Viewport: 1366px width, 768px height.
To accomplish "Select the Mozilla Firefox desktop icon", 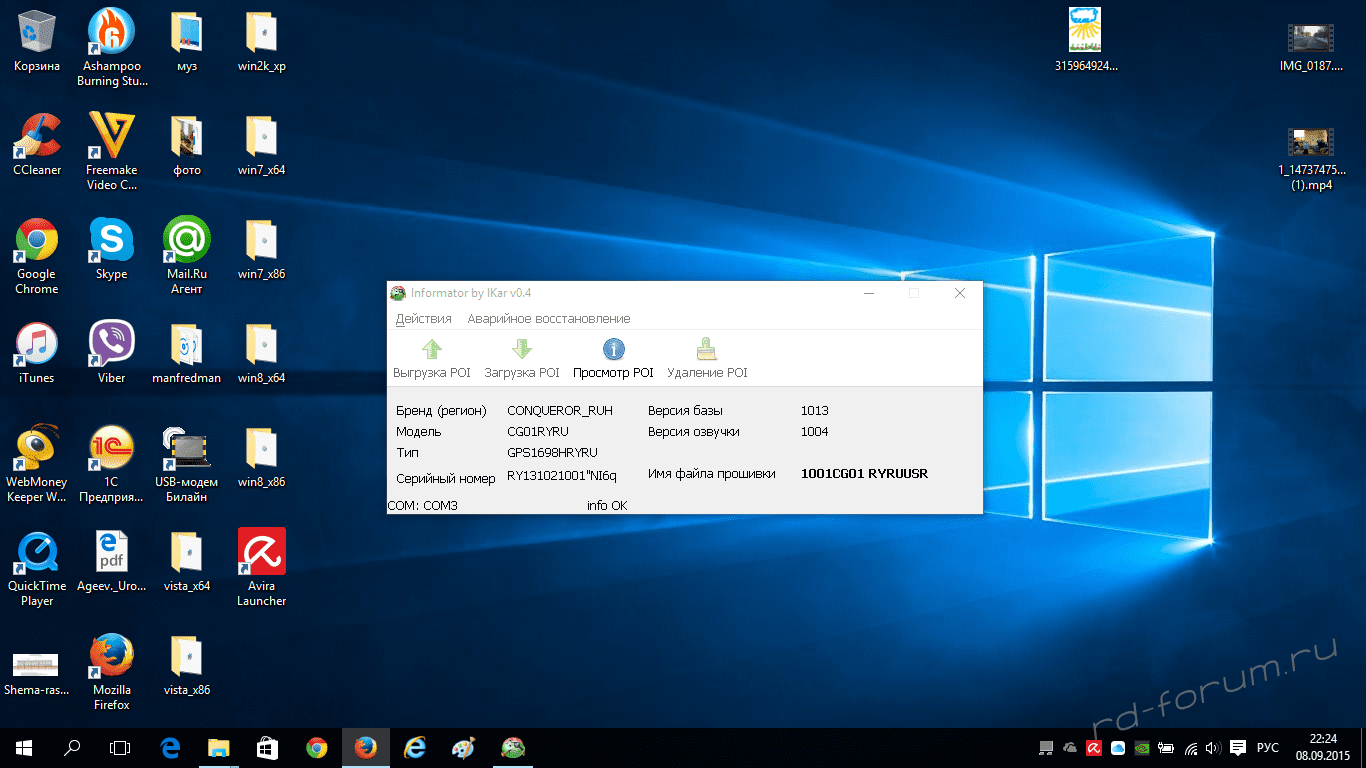I will 111,656.
